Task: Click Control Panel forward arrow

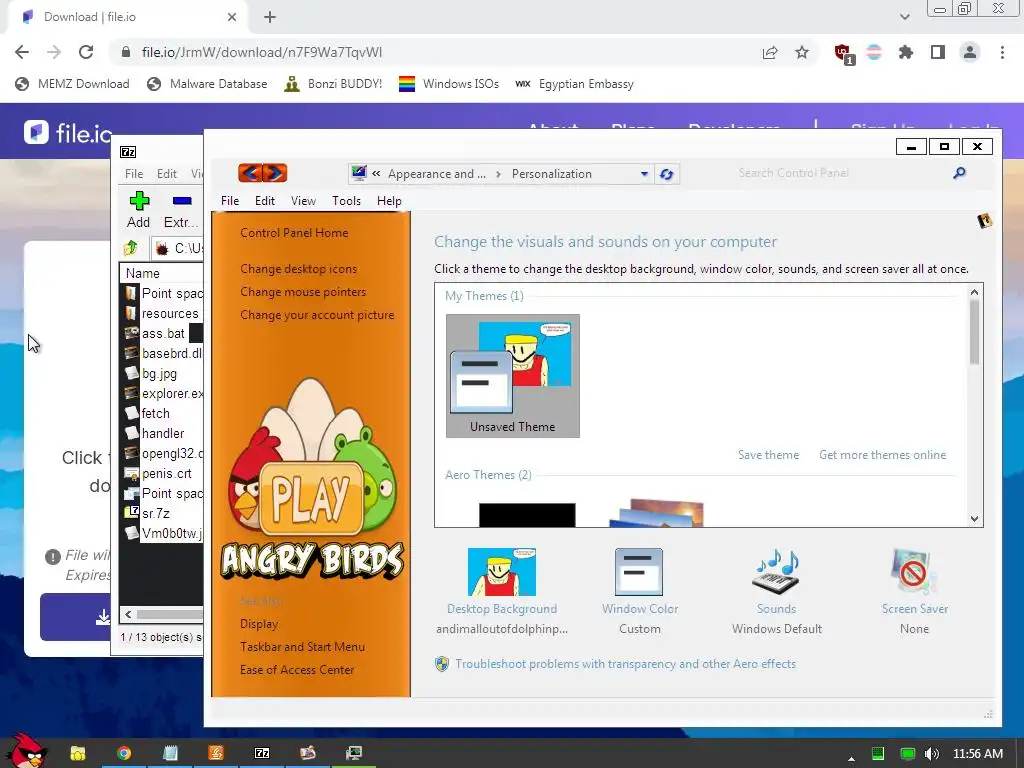Action: pos(275,173)
